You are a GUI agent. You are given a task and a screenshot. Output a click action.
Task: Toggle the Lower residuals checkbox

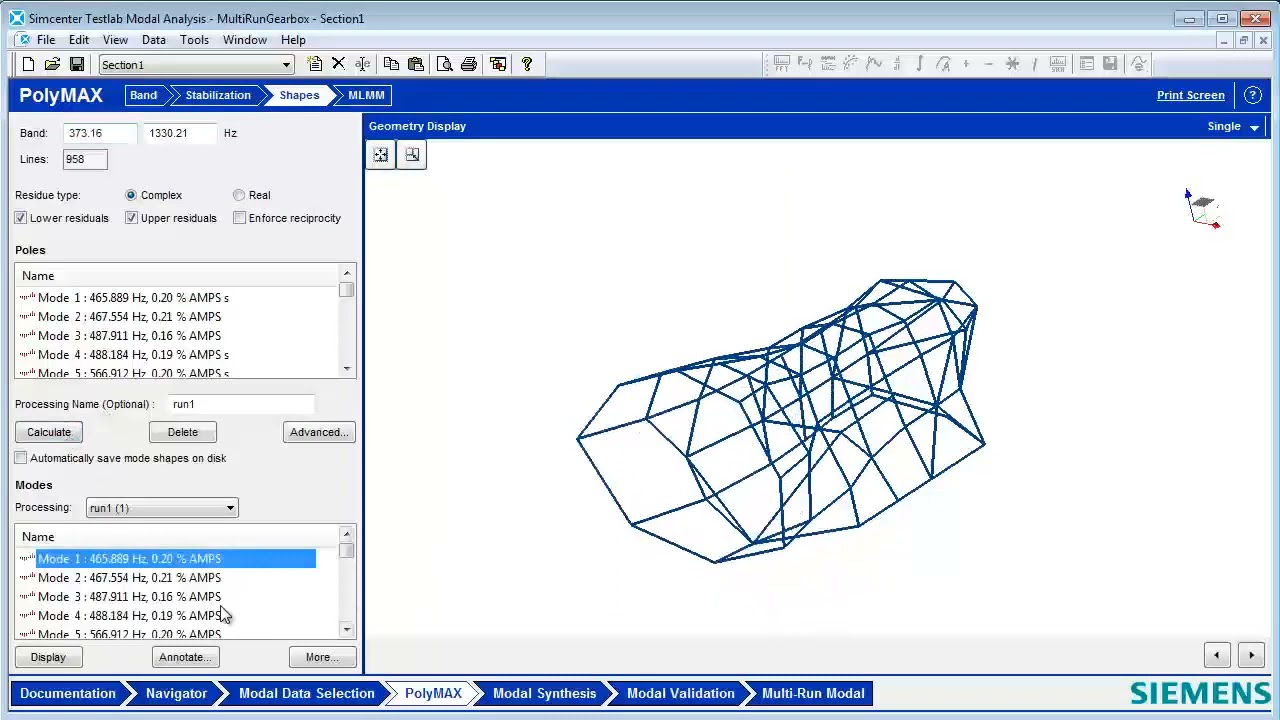(21, 218)
